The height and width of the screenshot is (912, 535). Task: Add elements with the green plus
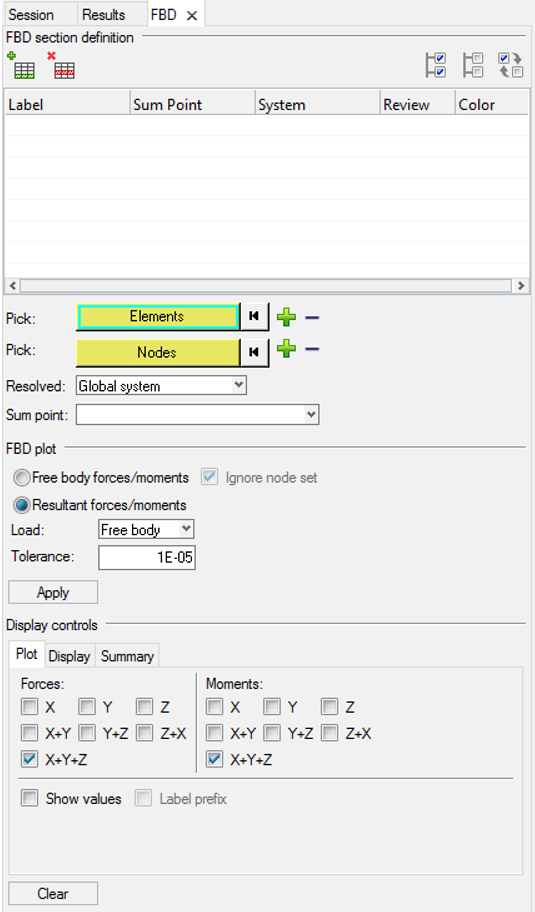[x=286, y=317]
